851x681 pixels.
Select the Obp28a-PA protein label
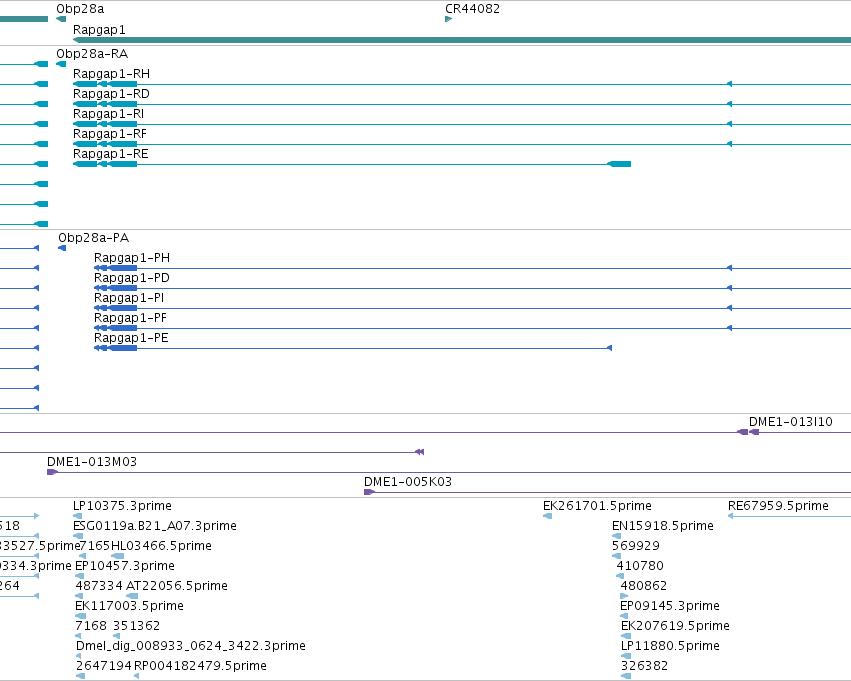click(x=93, y=238)
